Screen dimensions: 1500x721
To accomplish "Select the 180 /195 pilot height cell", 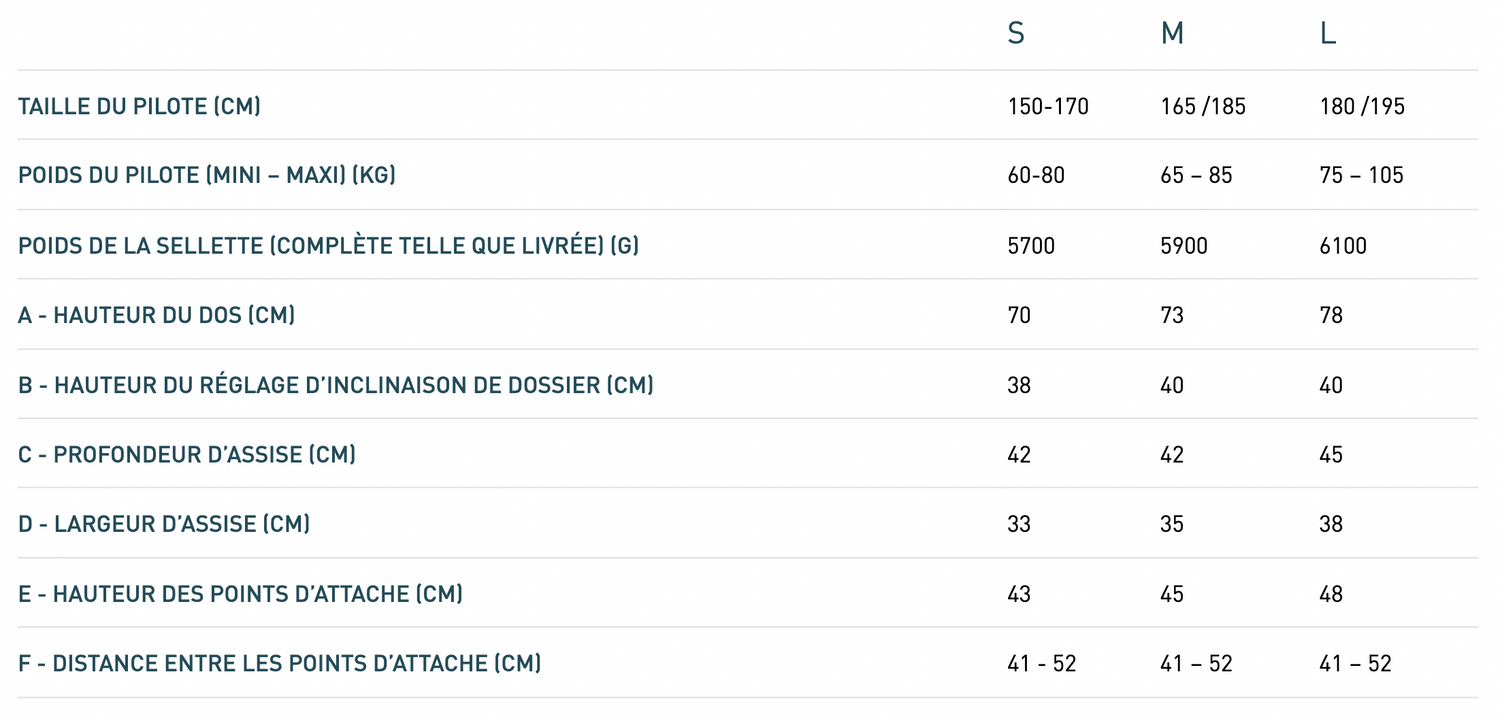I will [1362, 106].
